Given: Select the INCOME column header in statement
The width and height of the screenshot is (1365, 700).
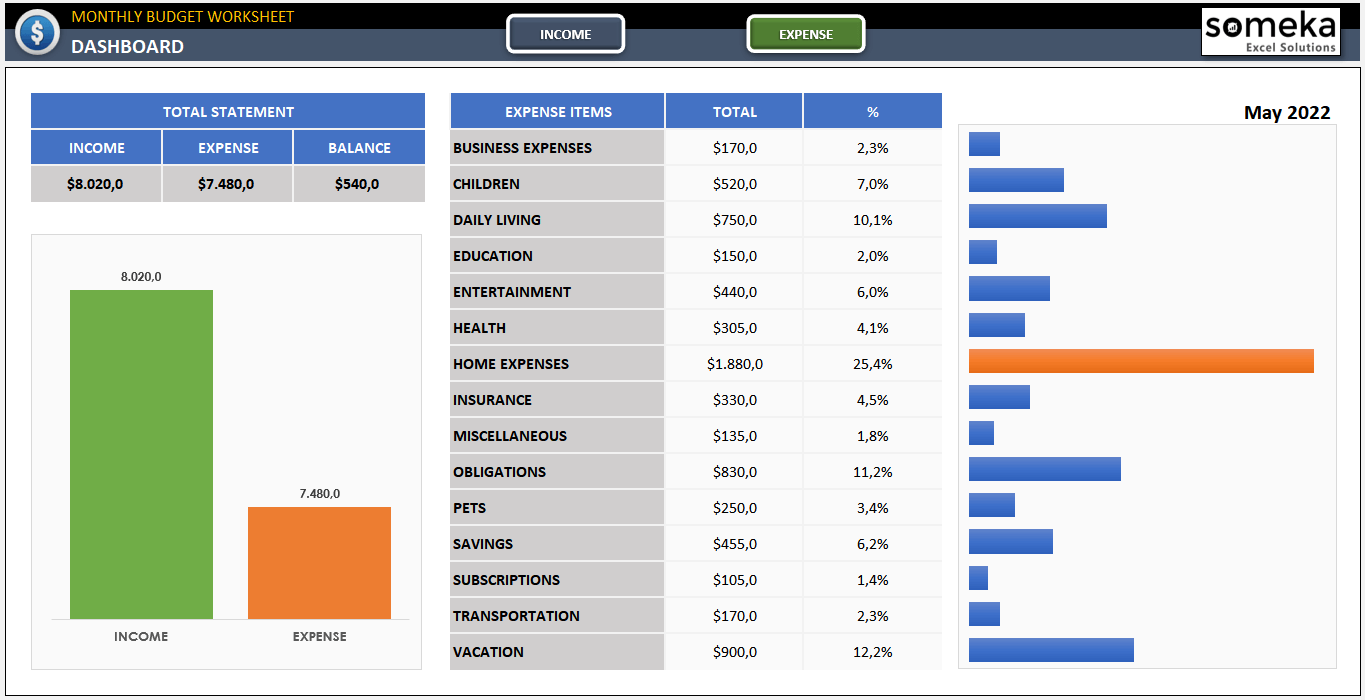Looking at the screenshot, I should pos(97,147).
